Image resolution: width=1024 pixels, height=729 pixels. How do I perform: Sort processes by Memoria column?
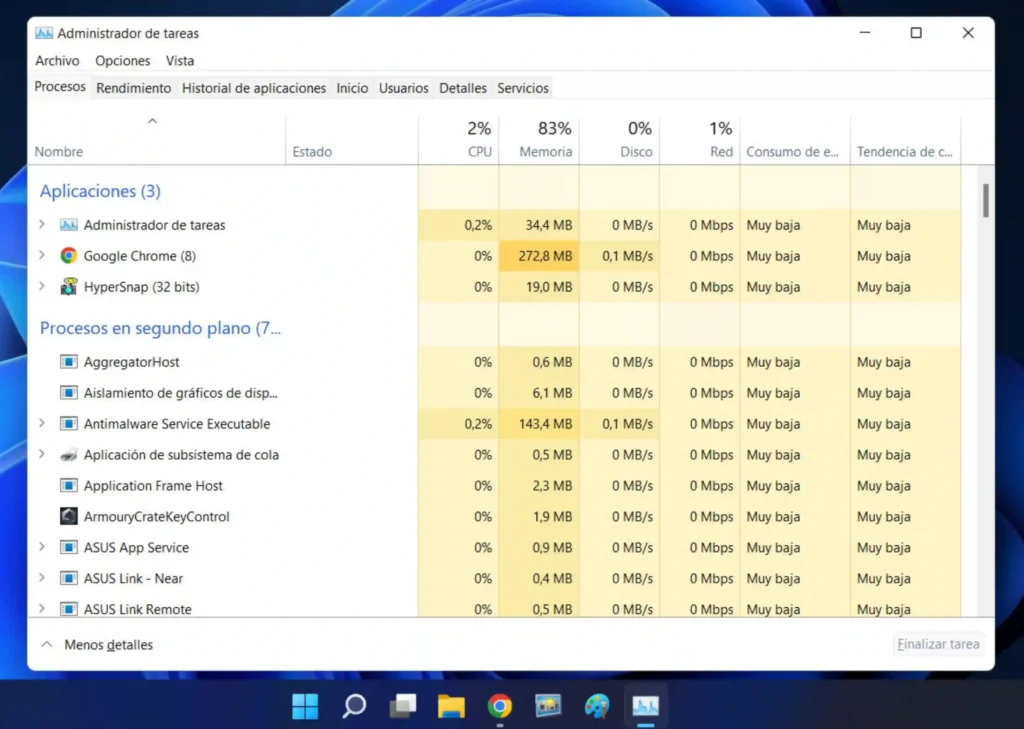[539, 140]
